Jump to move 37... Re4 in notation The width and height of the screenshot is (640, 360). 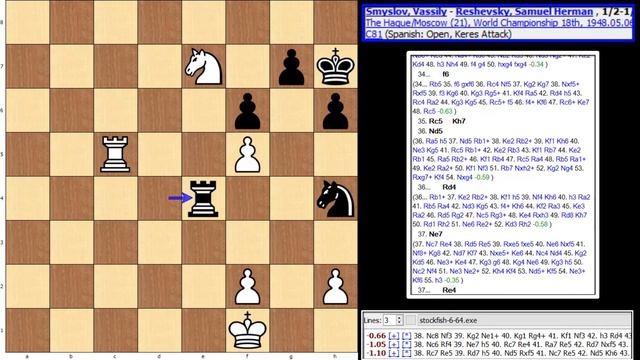(x=449, y=290)
